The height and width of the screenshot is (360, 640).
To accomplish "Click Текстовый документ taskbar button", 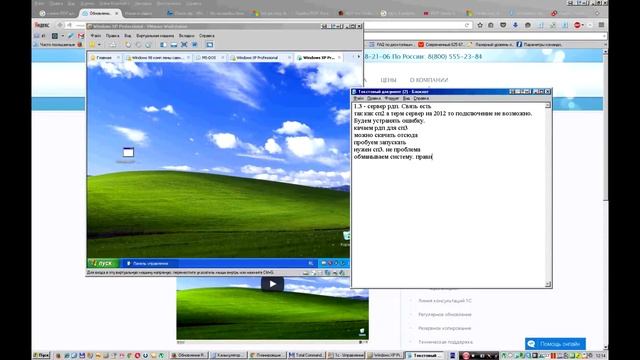I will pos(425,356).
